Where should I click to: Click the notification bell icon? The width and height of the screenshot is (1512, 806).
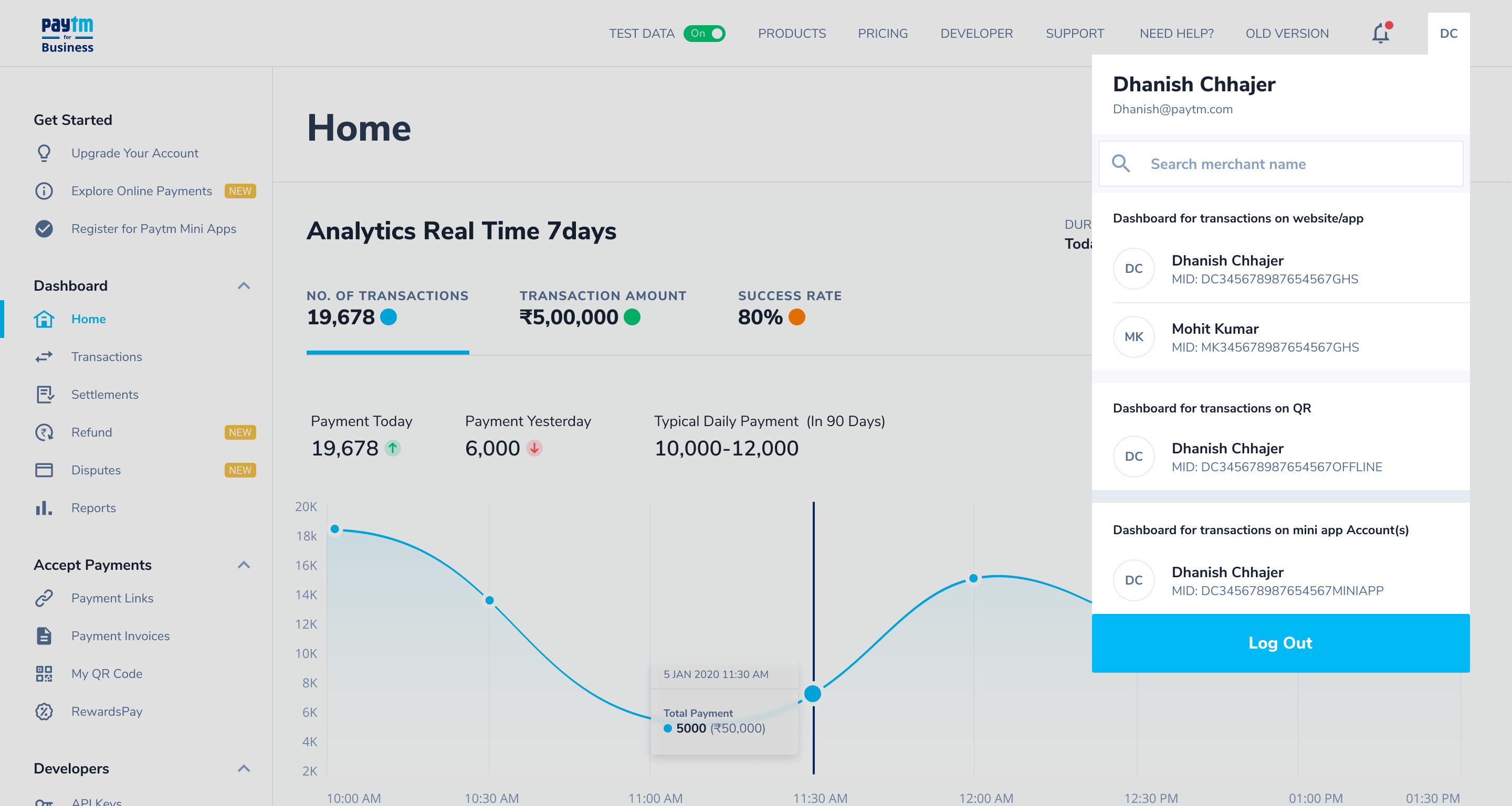tap(1380, 34)
